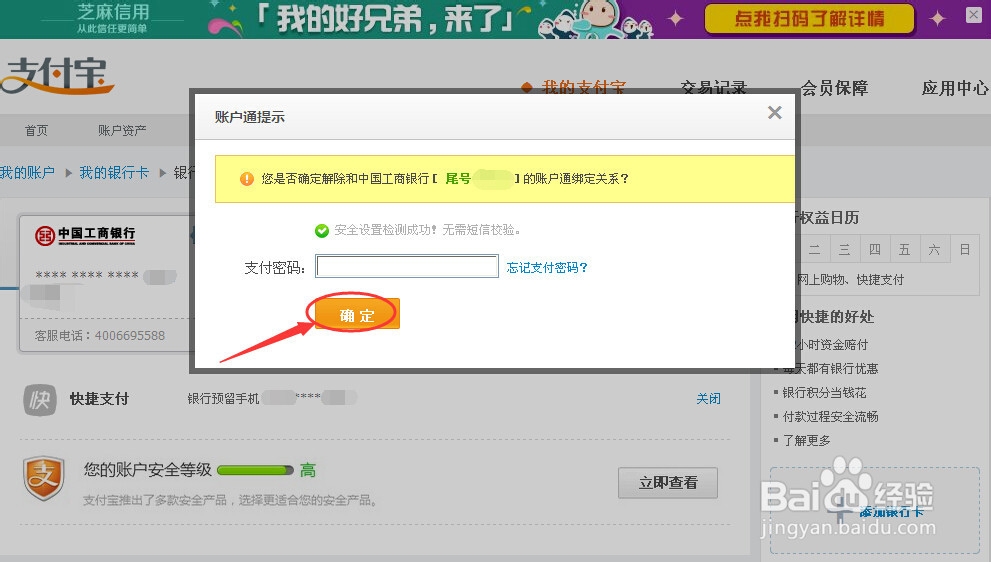
Task: Click the 支付宝 Alipay logo
Action: point(57,76)
